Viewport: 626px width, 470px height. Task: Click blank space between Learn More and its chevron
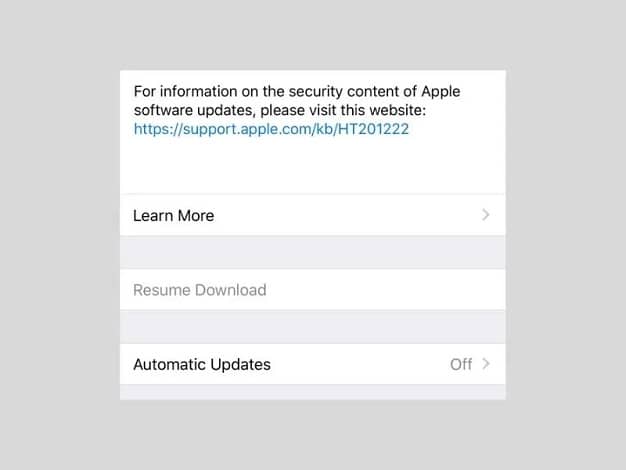tap(347, 216)
